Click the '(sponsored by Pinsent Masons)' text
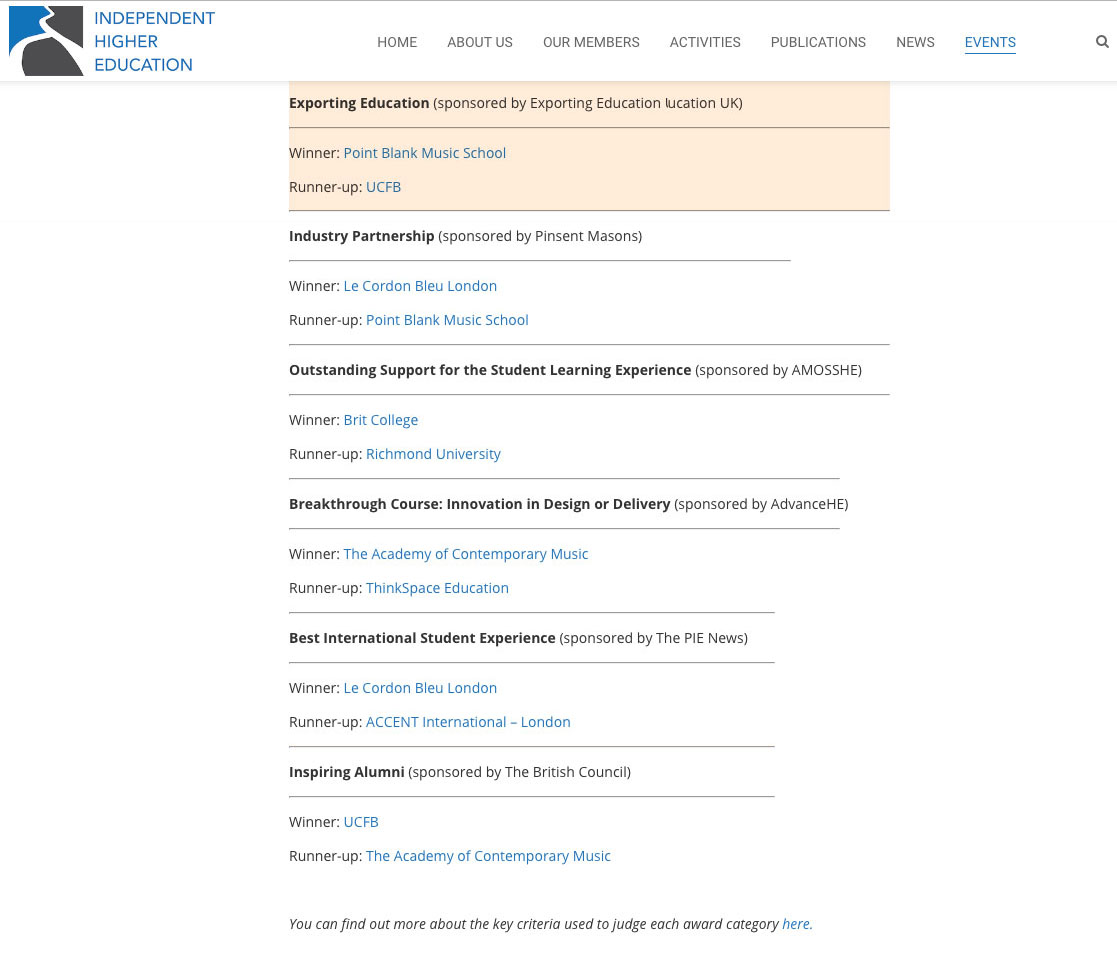 (x=540, y=237)
